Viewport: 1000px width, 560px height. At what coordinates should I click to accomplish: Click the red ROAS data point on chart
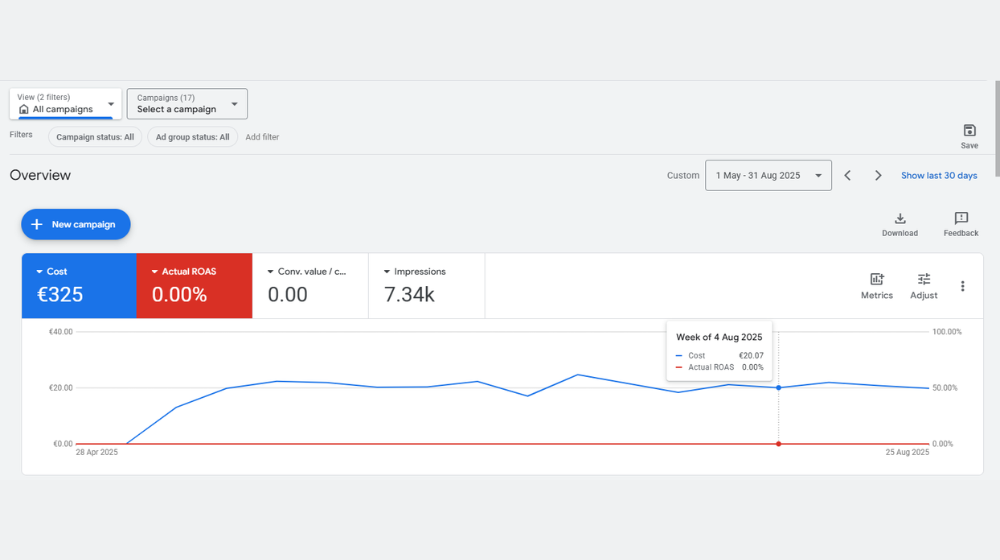[x=778, y=444]
